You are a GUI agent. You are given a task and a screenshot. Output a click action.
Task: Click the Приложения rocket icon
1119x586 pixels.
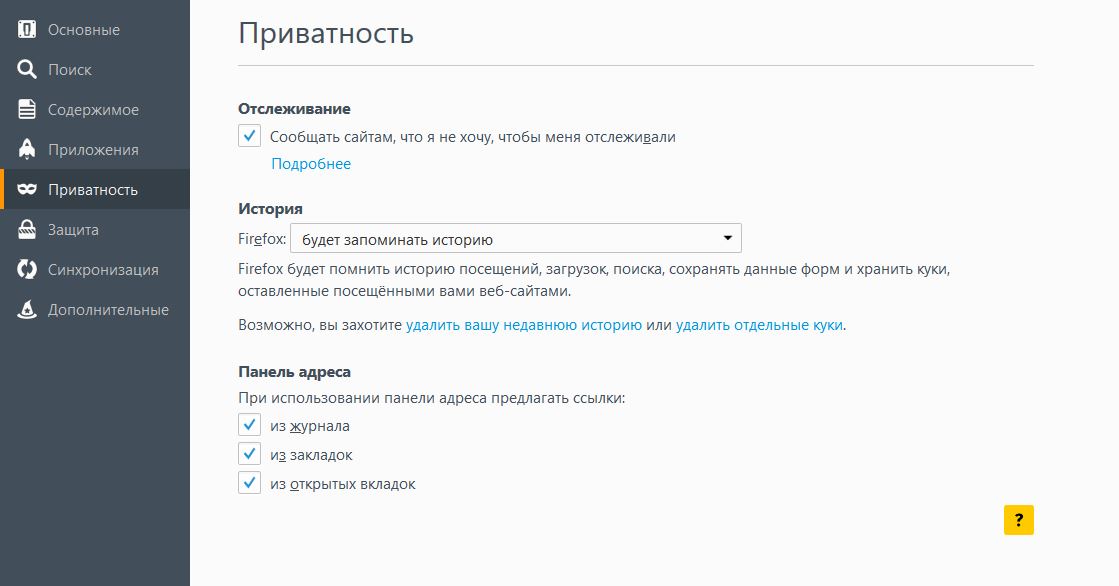pos(28,150)
